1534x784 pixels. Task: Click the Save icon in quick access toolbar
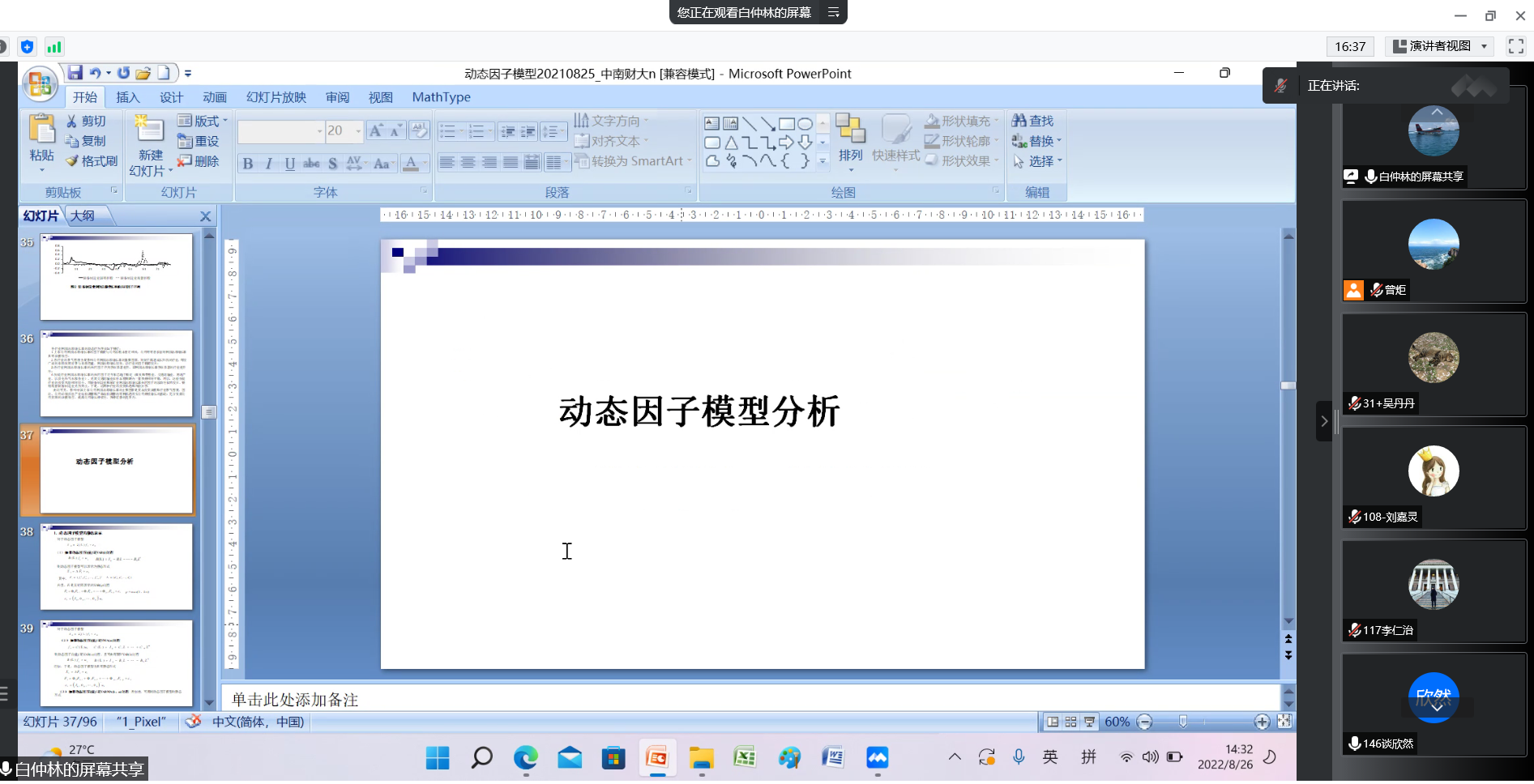[x=75, y=73]
